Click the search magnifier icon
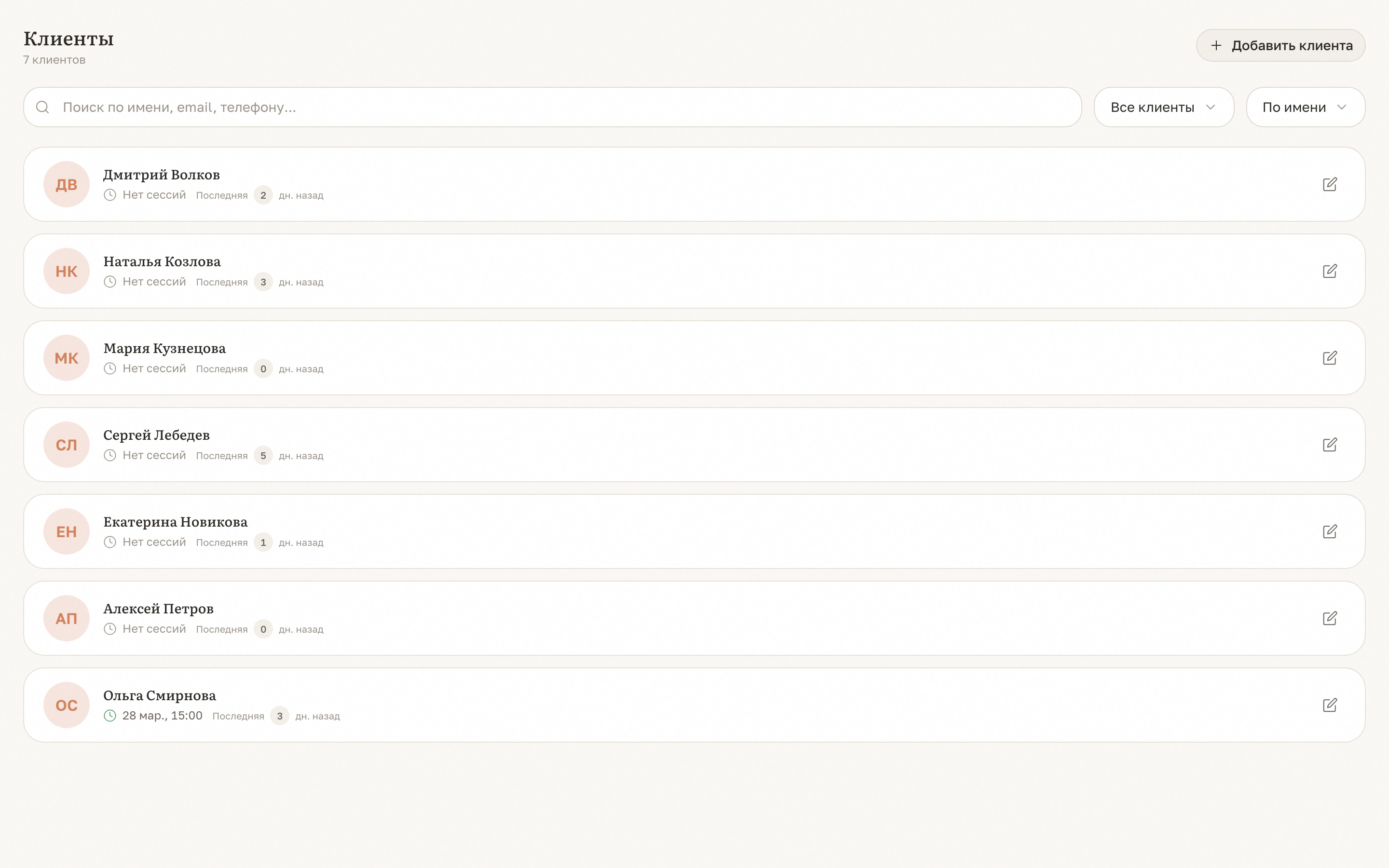1389x868 pixels. coord(42,108)
